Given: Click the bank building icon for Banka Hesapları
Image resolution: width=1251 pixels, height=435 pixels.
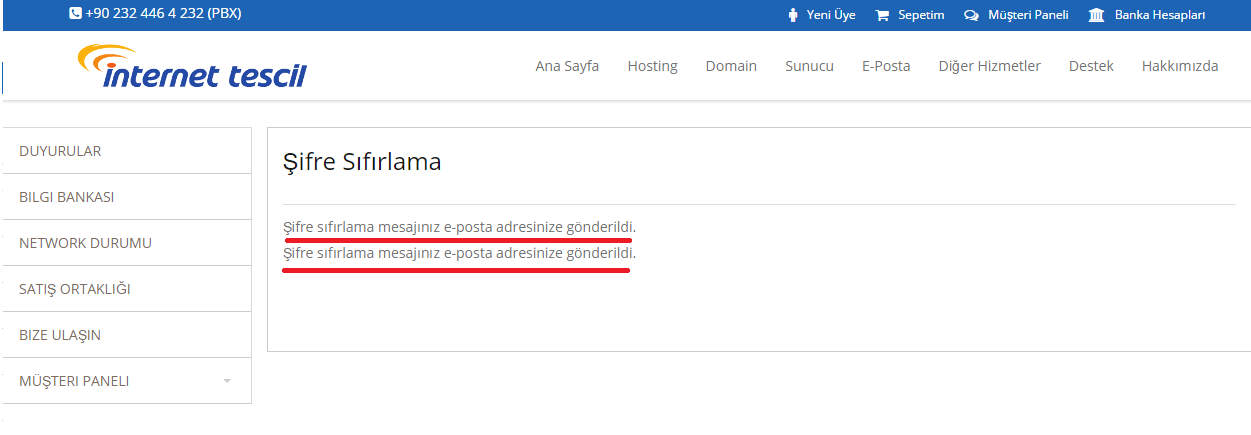Looking at the screenshot, I should (x=1096, y=15).
